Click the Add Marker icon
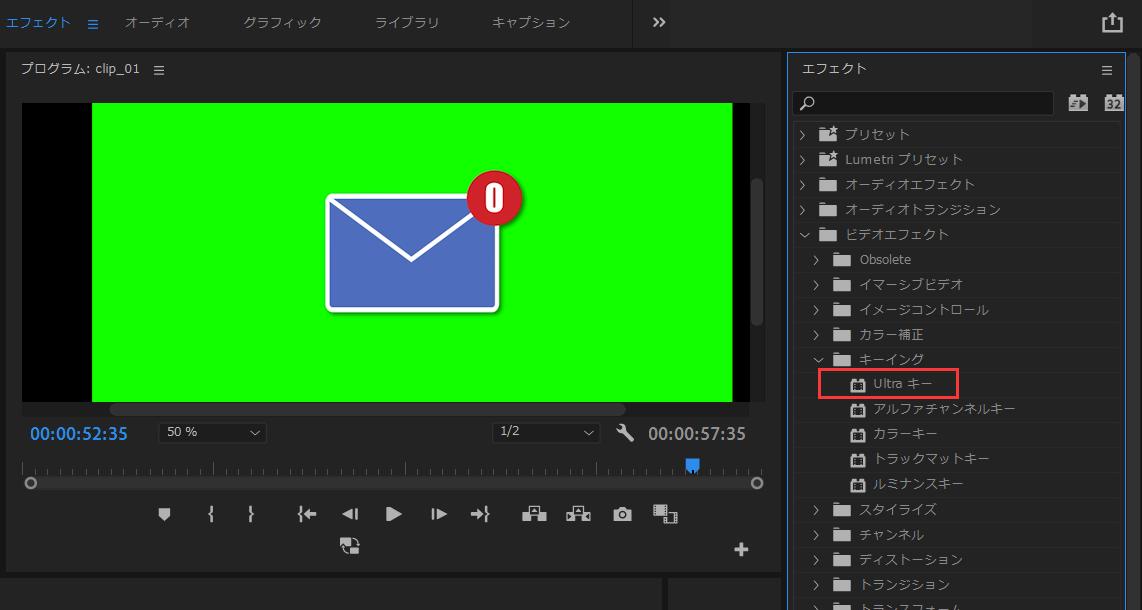 [164, 514]
